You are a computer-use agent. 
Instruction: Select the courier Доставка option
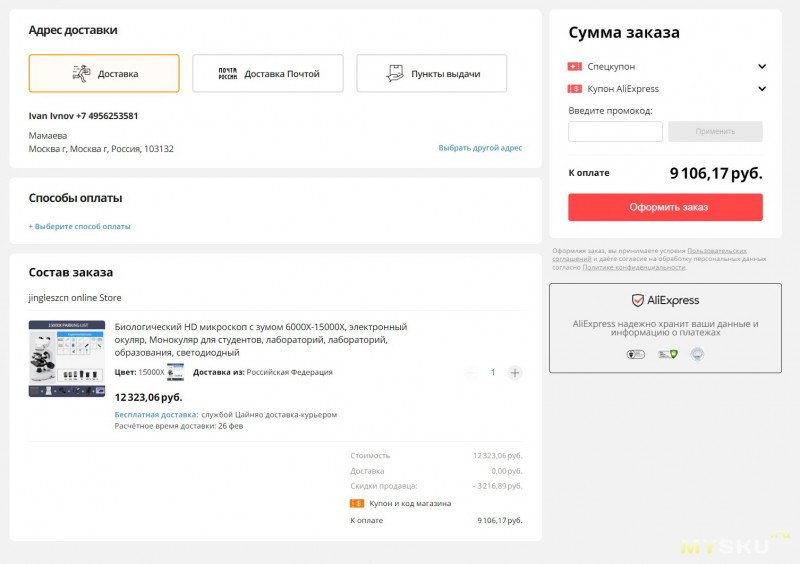[104, 74]
